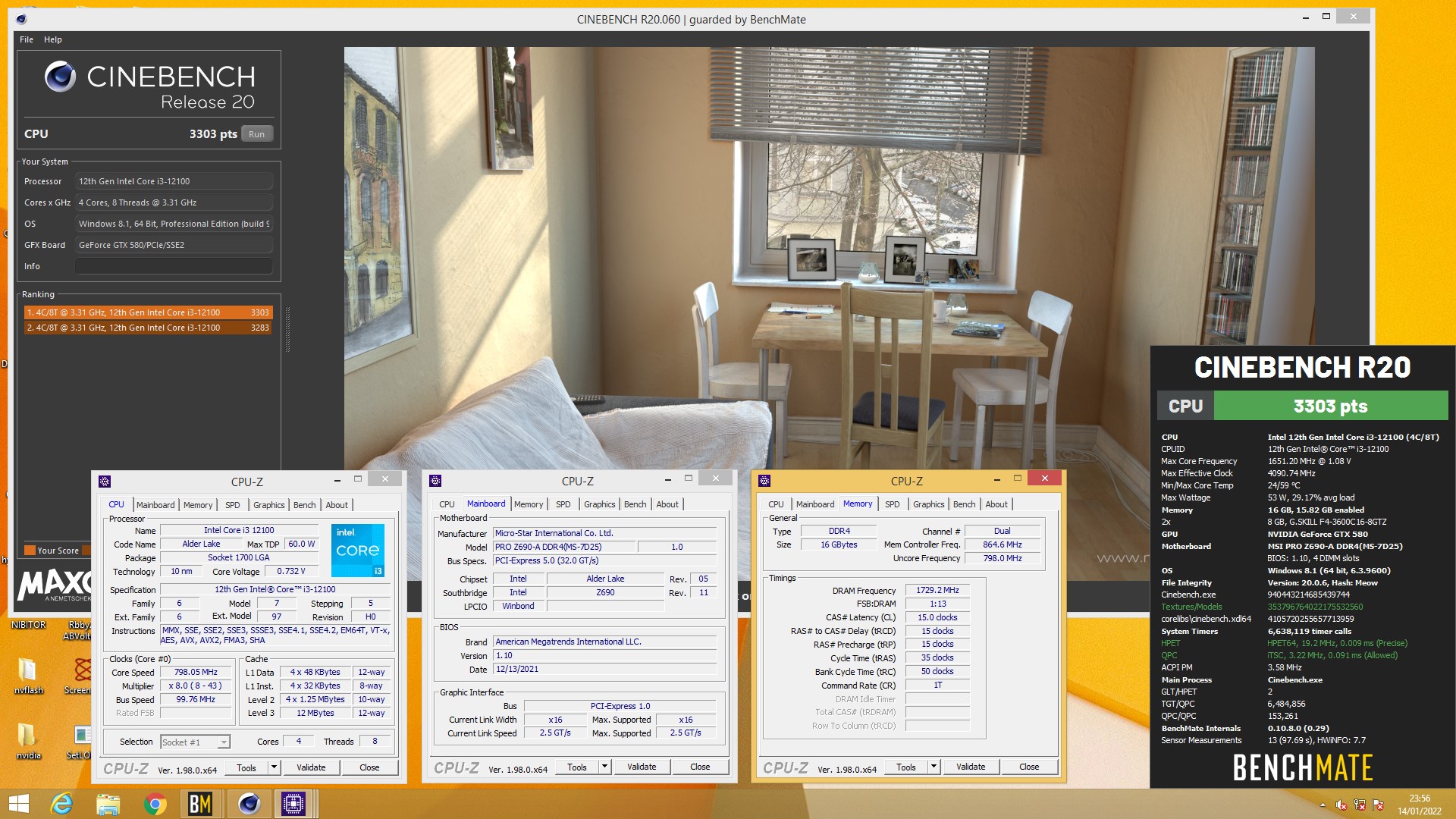Click the green HPET timer entry in BenchMate
The height and width of the screenshot is (819, 1456).
click(1284, 643)
